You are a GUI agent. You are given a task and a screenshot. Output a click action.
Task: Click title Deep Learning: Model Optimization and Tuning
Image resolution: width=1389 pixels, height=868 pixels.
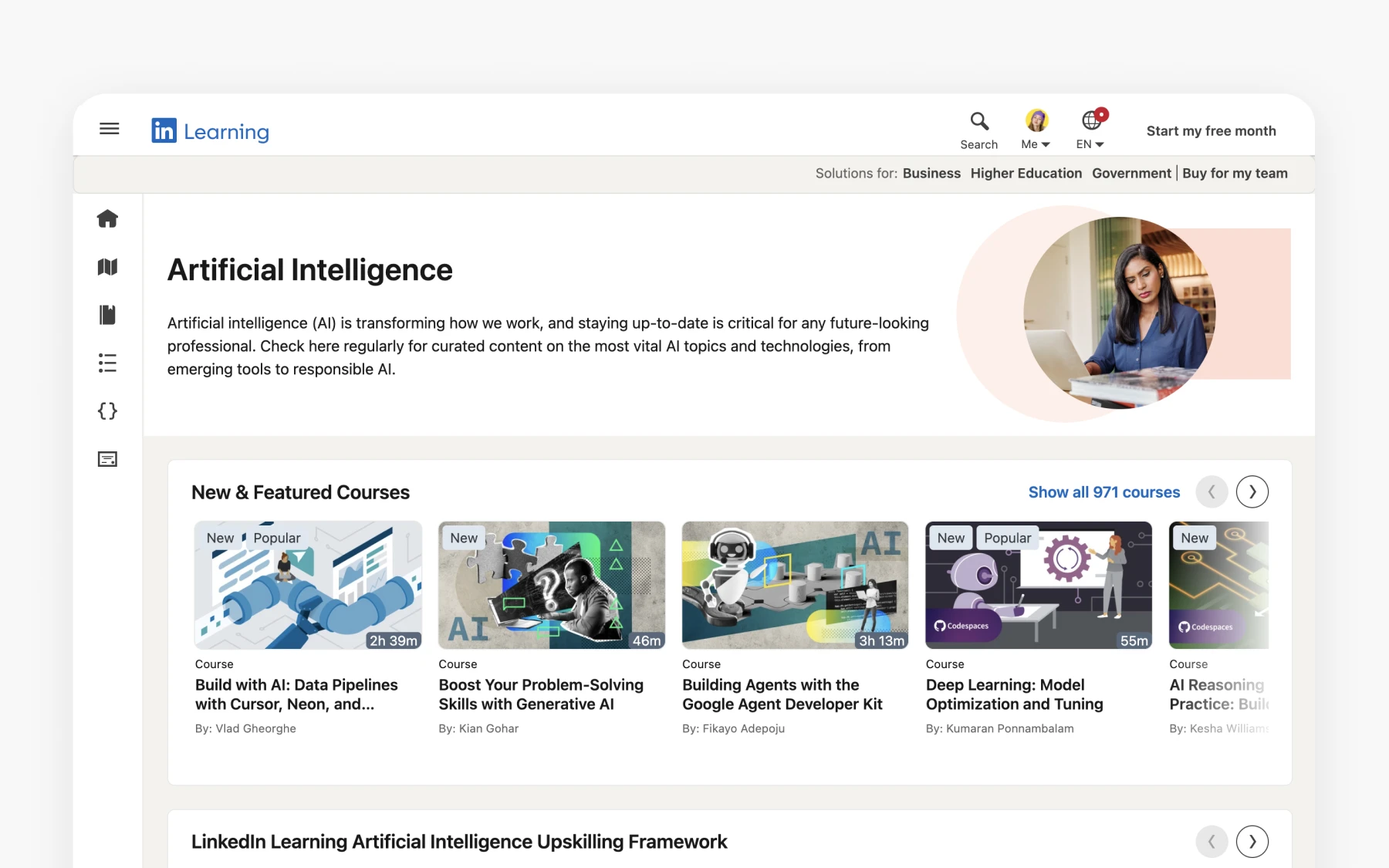(1015, 694)
